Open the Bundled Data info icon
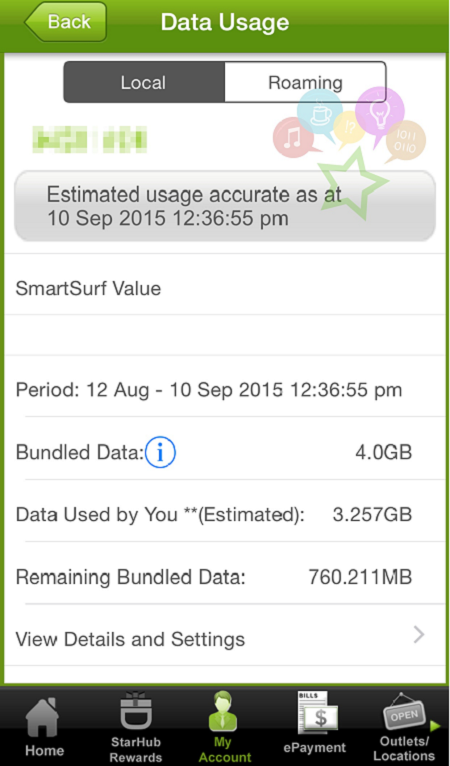This screenshot has height=766, width=450. pos(160,452)
